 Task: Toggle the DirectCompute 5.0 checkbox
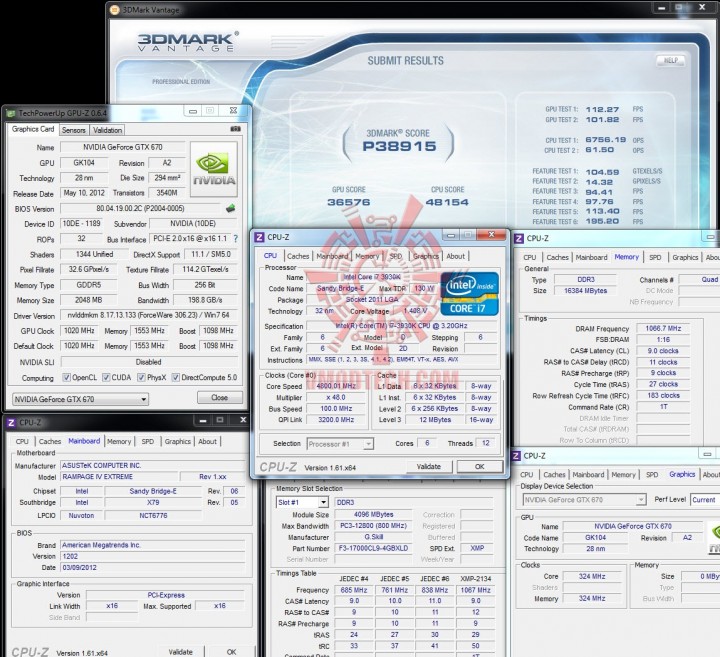[175, 377]
